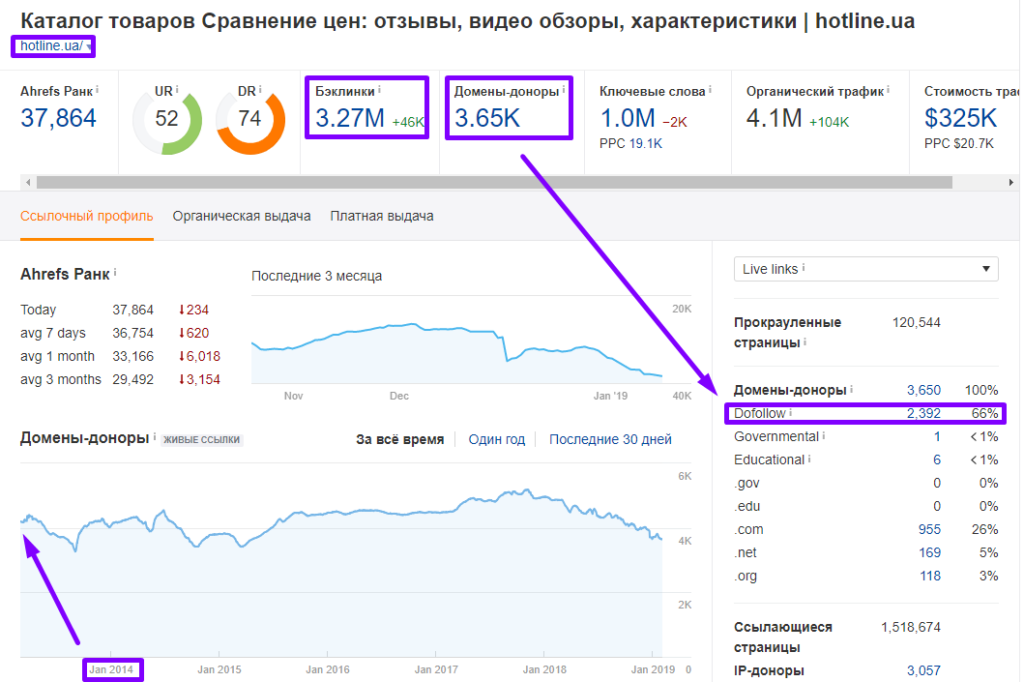Click the horizontal scrollbar under metrics
The height and width of the screenshot is (682, 1024).
pyautogui.click(x=500, y=182)
